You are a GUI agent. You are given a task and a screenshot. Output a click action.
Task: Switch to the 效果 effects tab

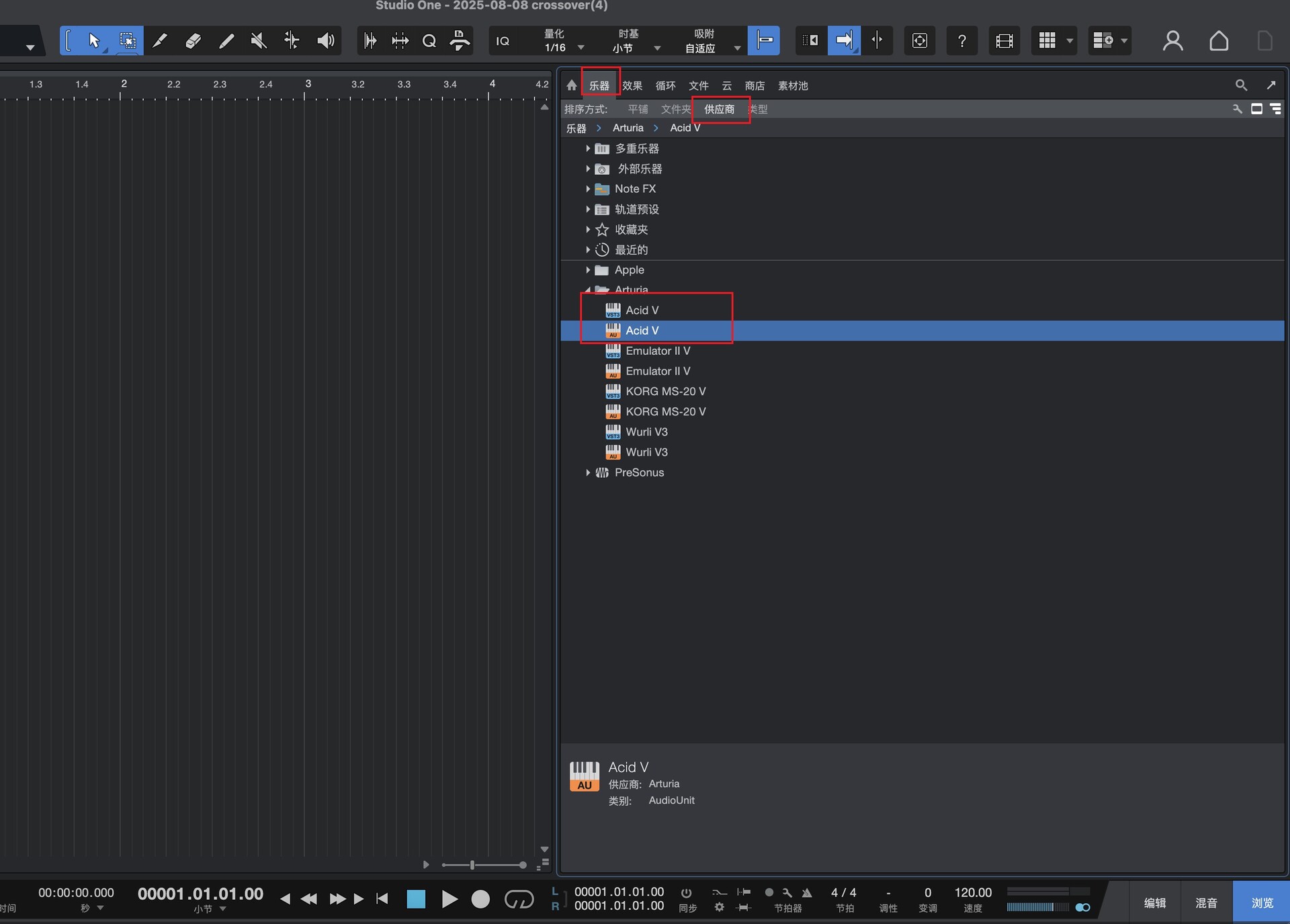(632, 85)
